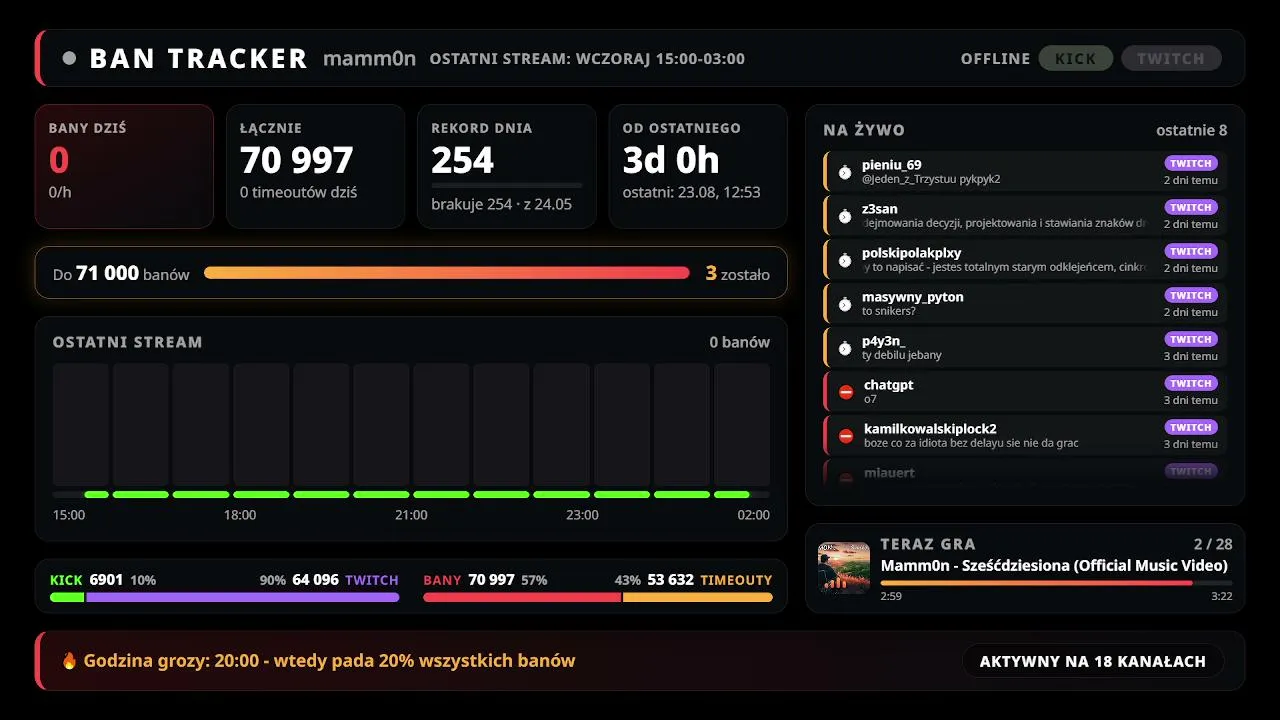
Task: Click the TWITCH badge on the chatgpt row
Action: pyautogui.click(x=1191, y=383)
